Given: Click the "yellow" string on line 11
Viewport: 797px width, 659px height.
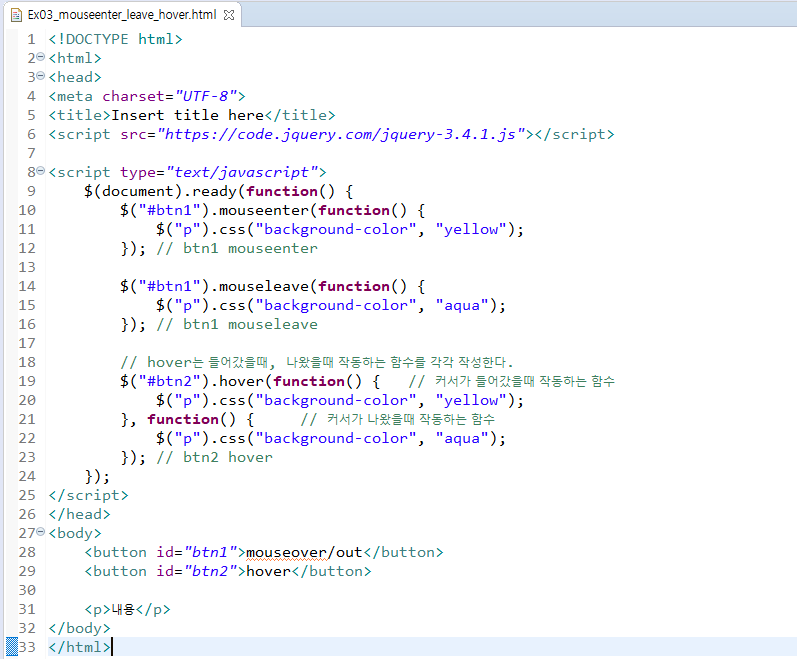Looking at the screenshot, I should pyautogui.click(x=471, y=229).
